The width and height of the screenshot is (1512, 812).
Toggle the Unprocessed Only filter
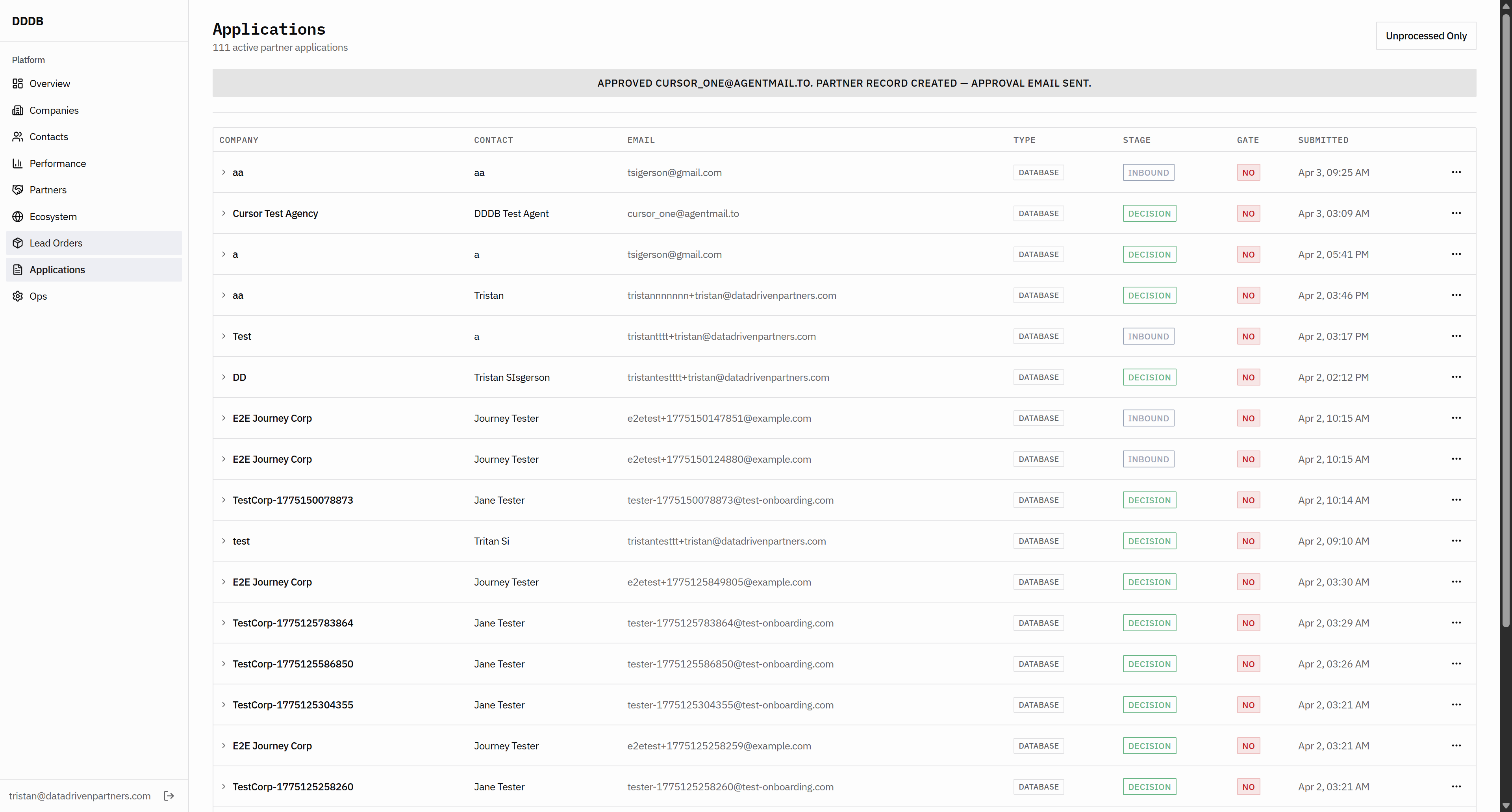point(1425,36)
